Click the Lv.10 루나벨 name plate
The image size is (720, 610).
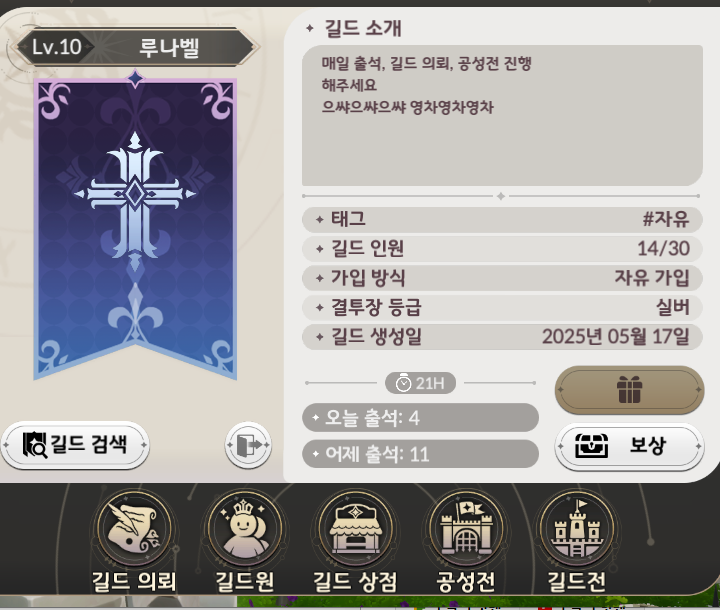[x=135, y=47]
